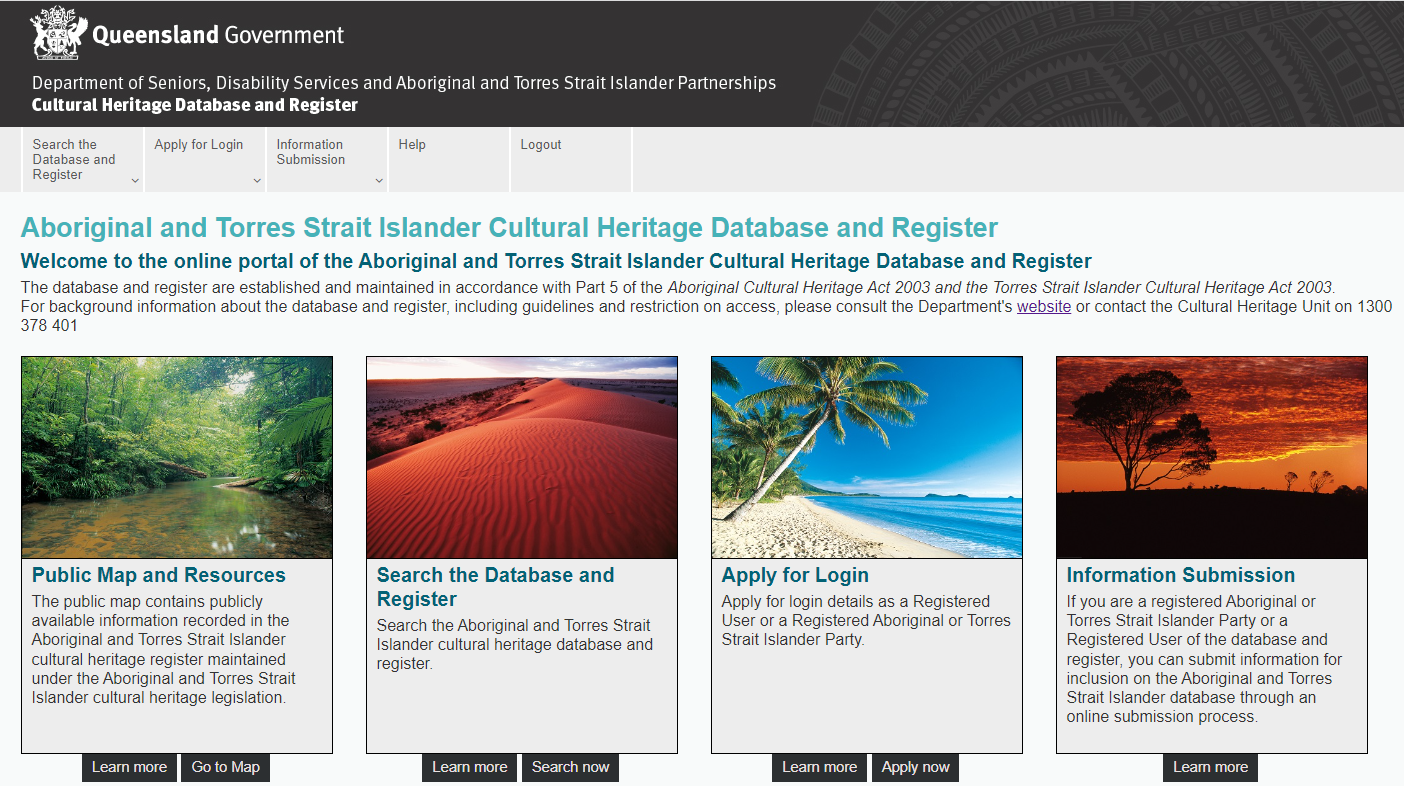
Task: Open the Apply for Login menu
Action: click(205, 159)
